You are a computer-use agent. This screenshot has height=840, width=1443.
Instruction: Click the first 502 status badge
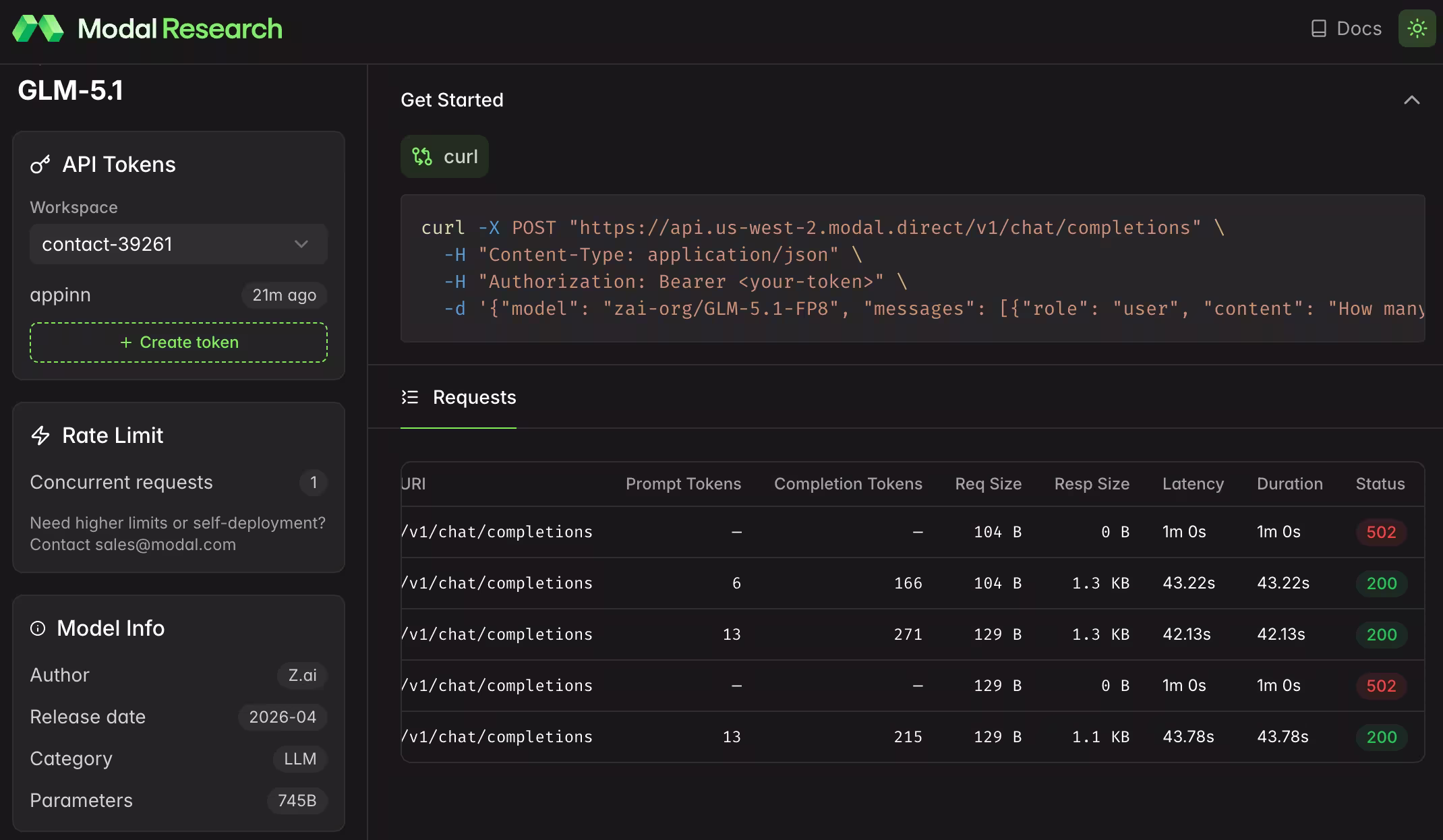pyautogui.click(x=1380, y=532)
